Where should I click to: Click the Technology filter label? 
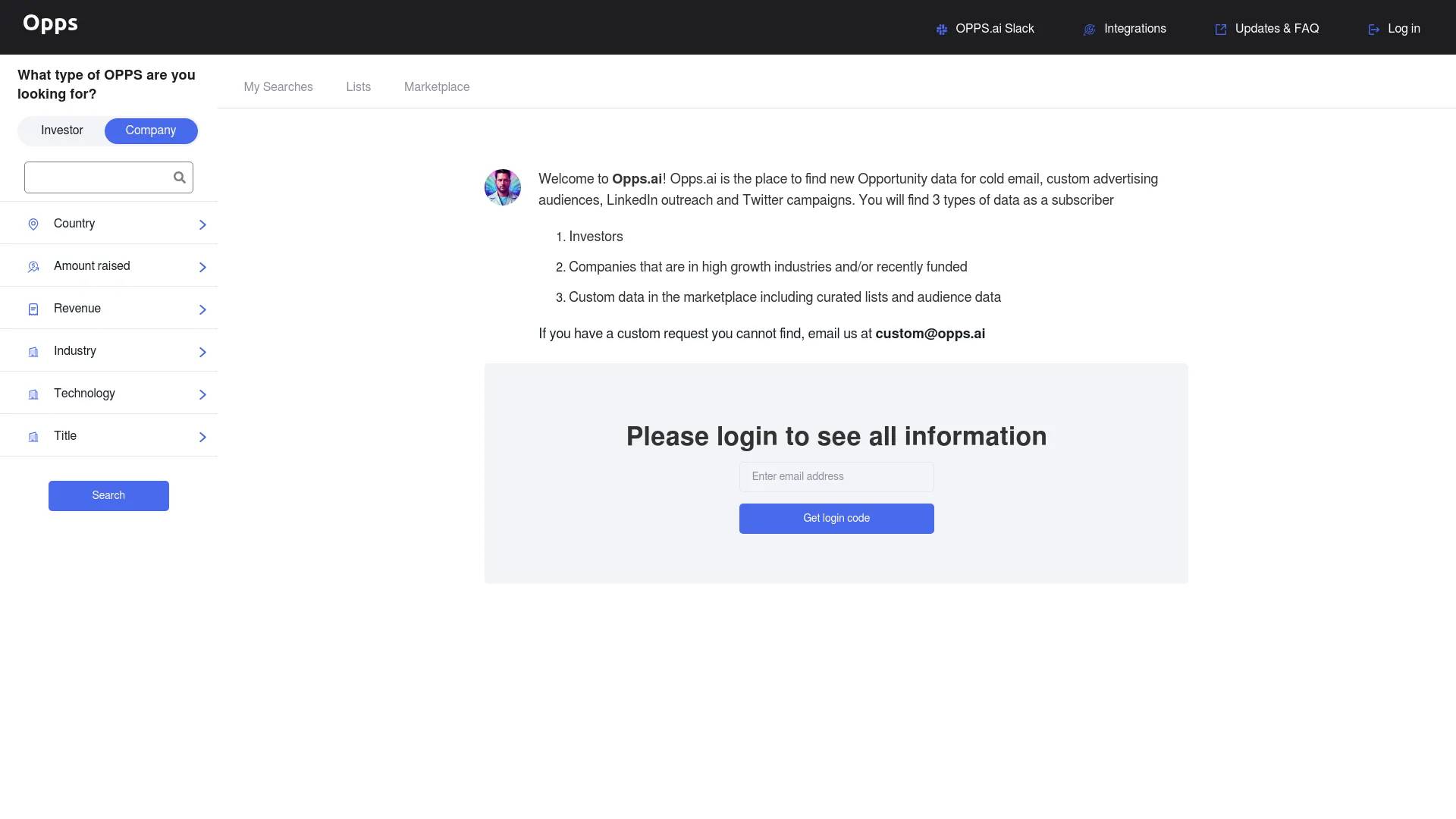click(84, 394)
